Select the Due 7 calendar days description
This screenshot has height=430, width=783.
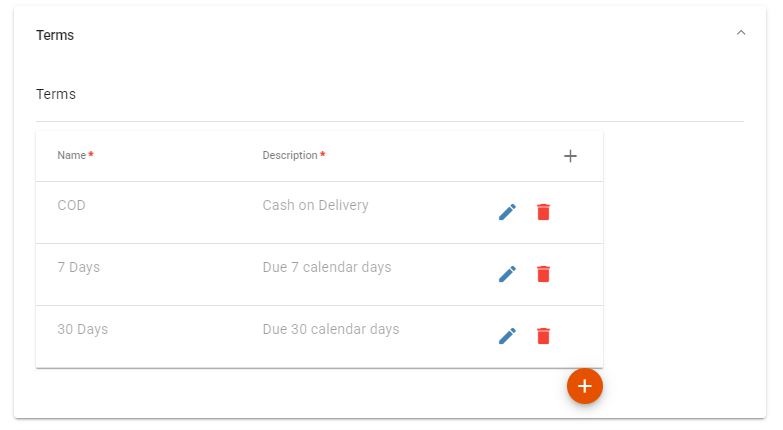point(327,267)
